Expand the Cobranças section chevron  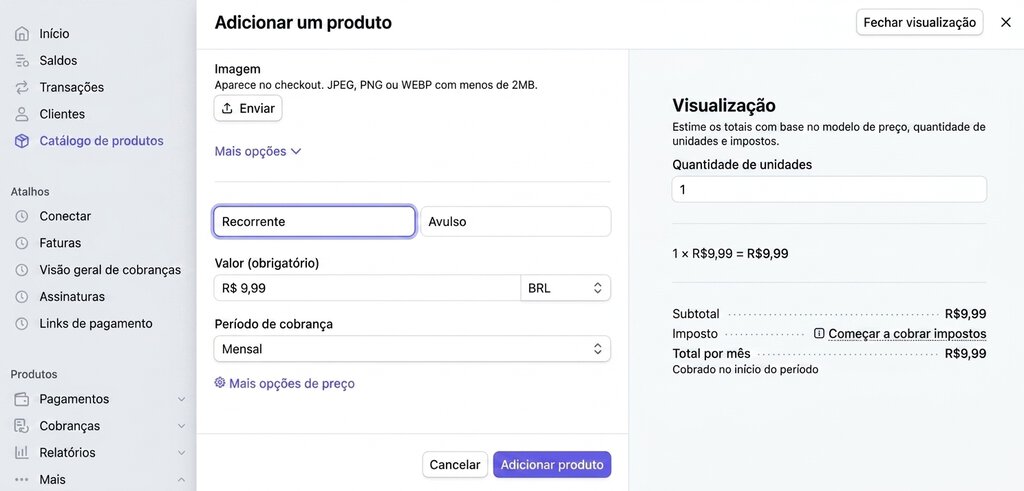click(182, 426)
